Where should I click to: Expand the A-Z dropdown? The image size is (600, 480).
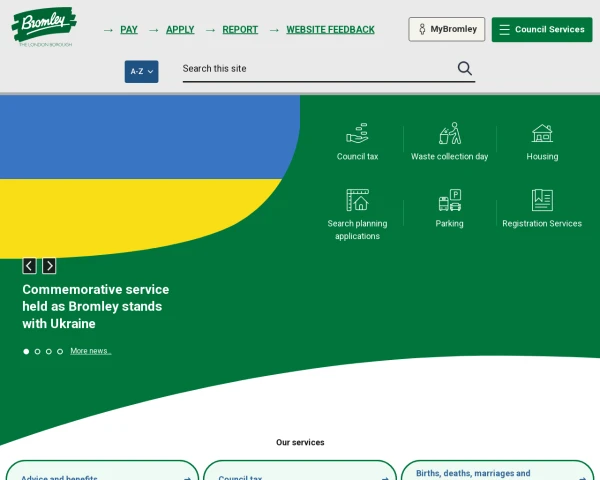(142, 72)
